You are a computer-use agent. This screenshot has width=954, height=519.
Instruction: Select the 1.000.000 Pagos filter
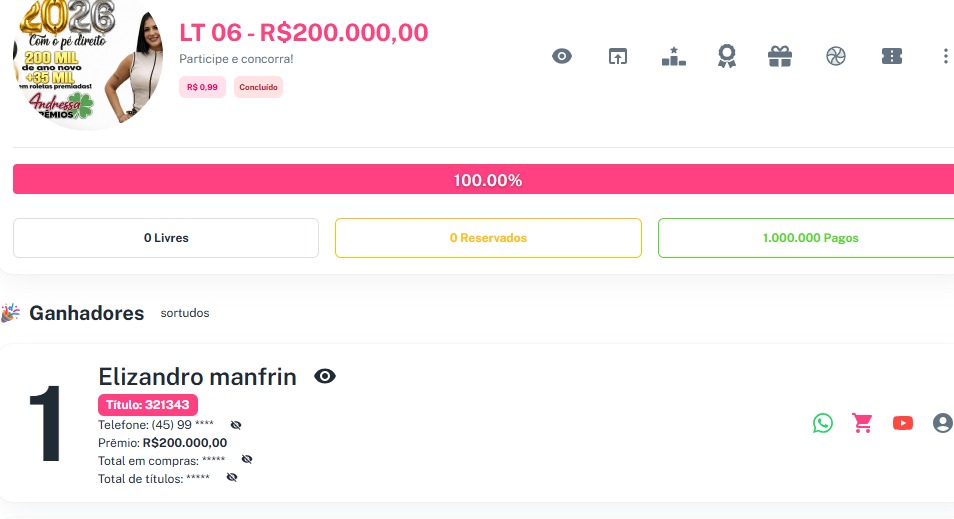pyautogui.click(x=808, y=238)
